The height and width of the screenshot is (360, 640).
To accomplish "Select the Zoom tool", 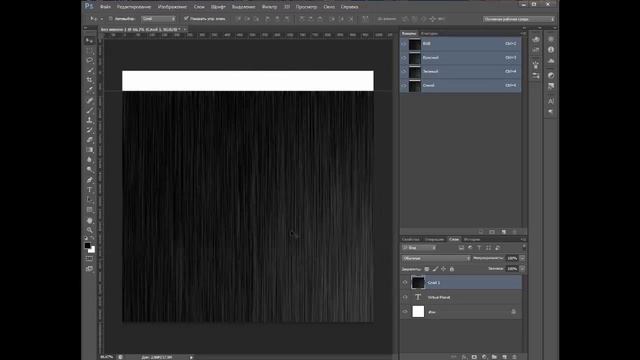I will (89, 230).
